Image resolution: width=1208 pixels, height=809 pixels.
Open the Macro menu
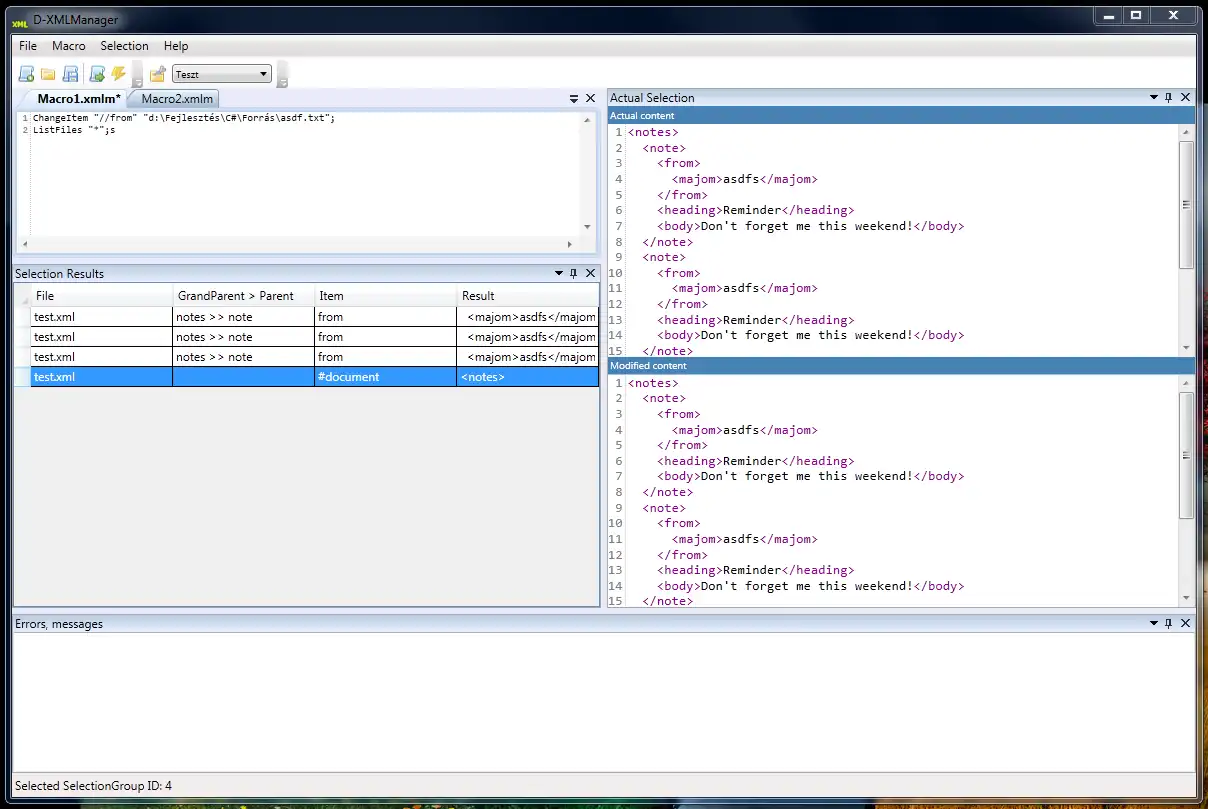69,46
